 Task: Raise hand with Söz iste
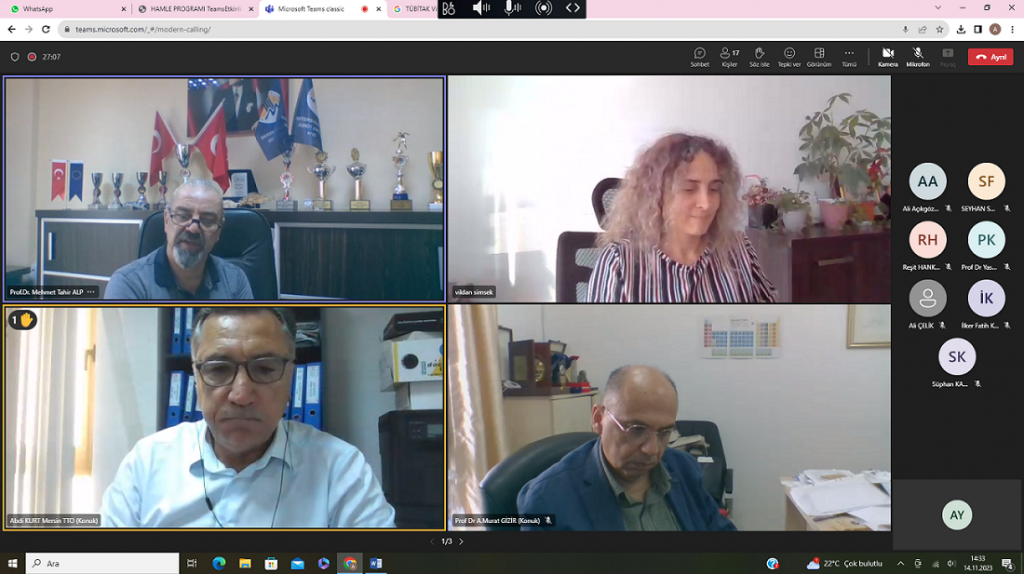(759, 56)
